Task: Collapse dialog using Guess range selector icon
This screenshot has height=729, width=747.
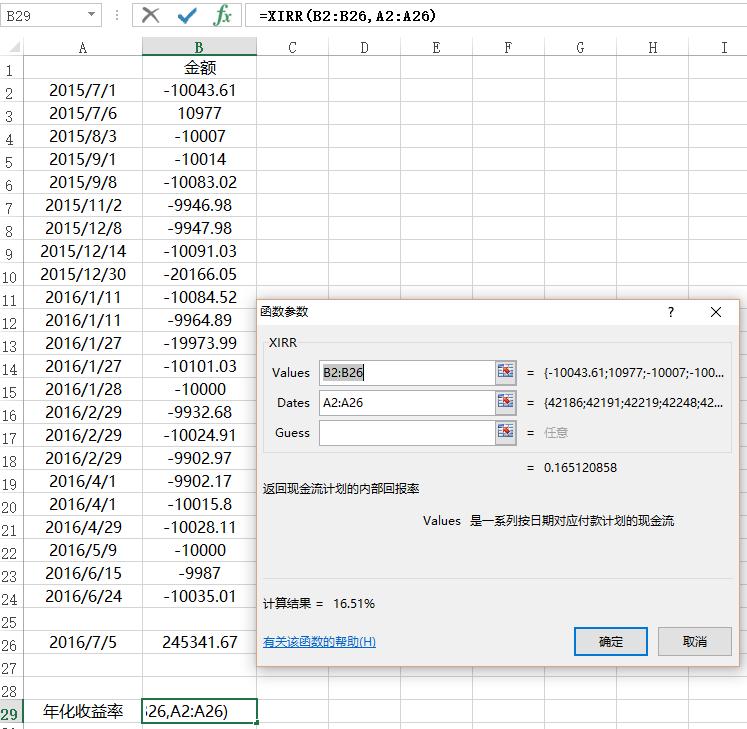Action: click(505, 433)
